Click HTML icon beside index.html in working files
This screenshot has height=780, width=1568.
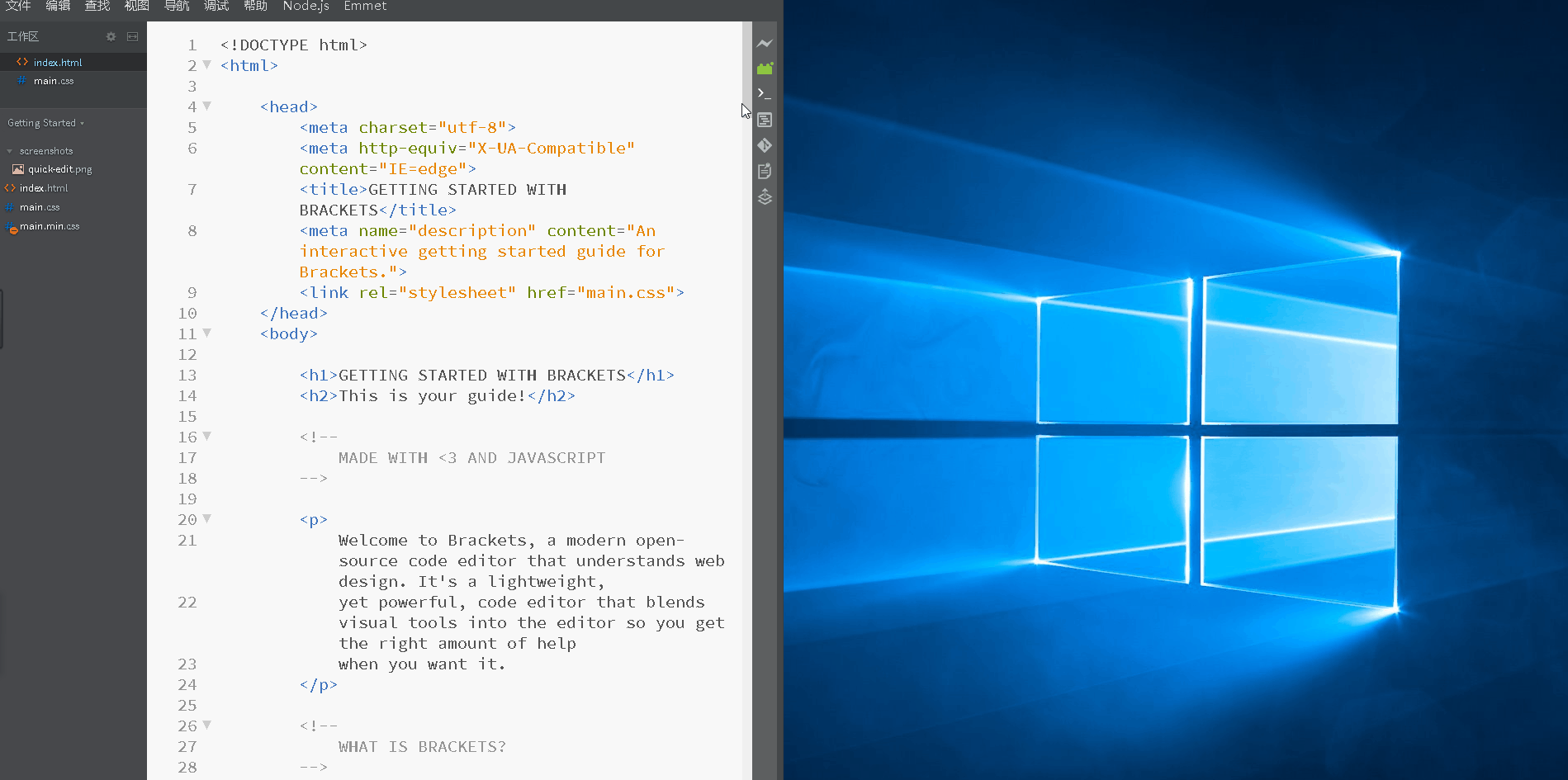22,62
